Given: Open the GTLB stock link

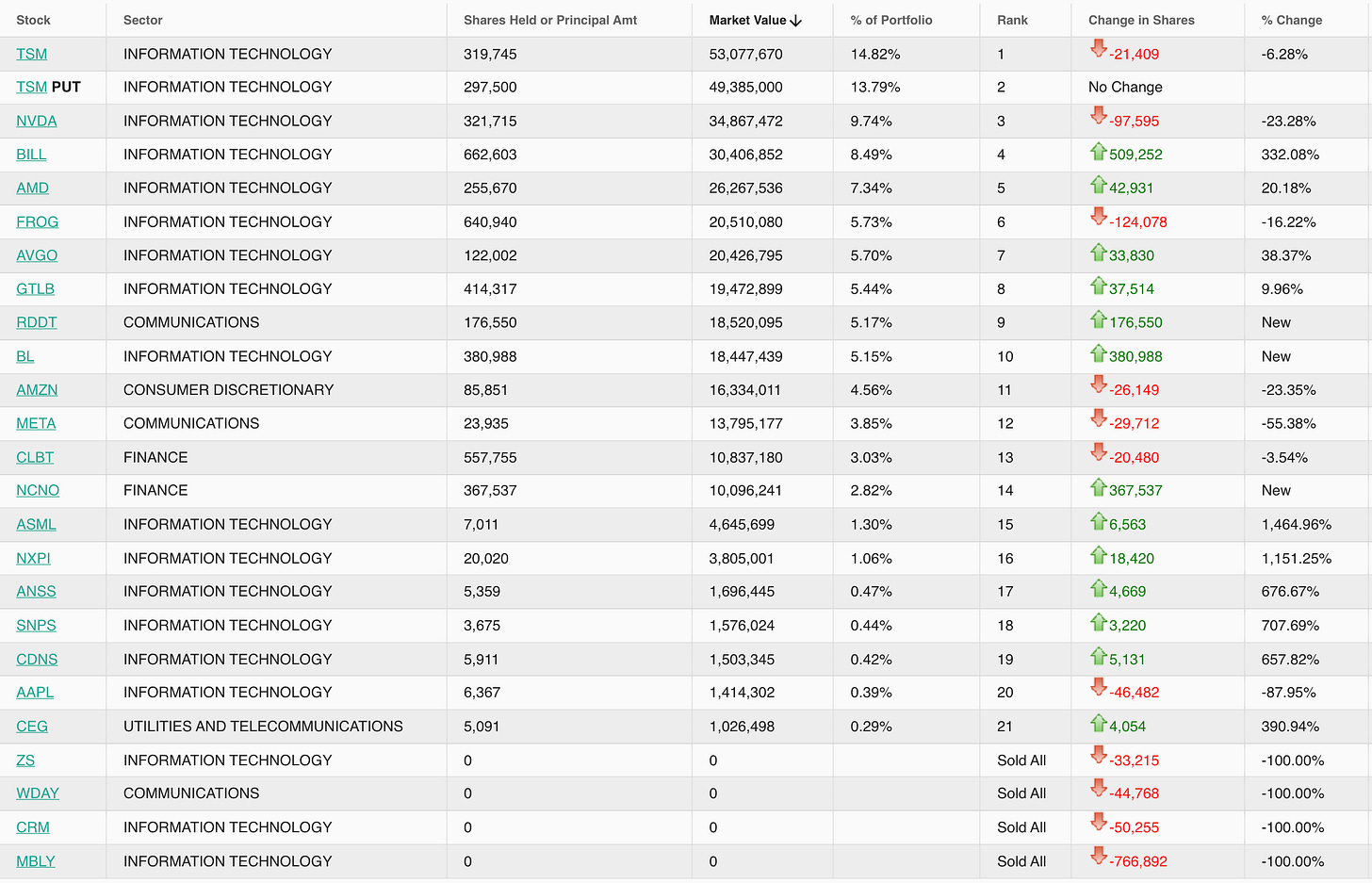Looking at the screenshot, I should click(35, 288).
